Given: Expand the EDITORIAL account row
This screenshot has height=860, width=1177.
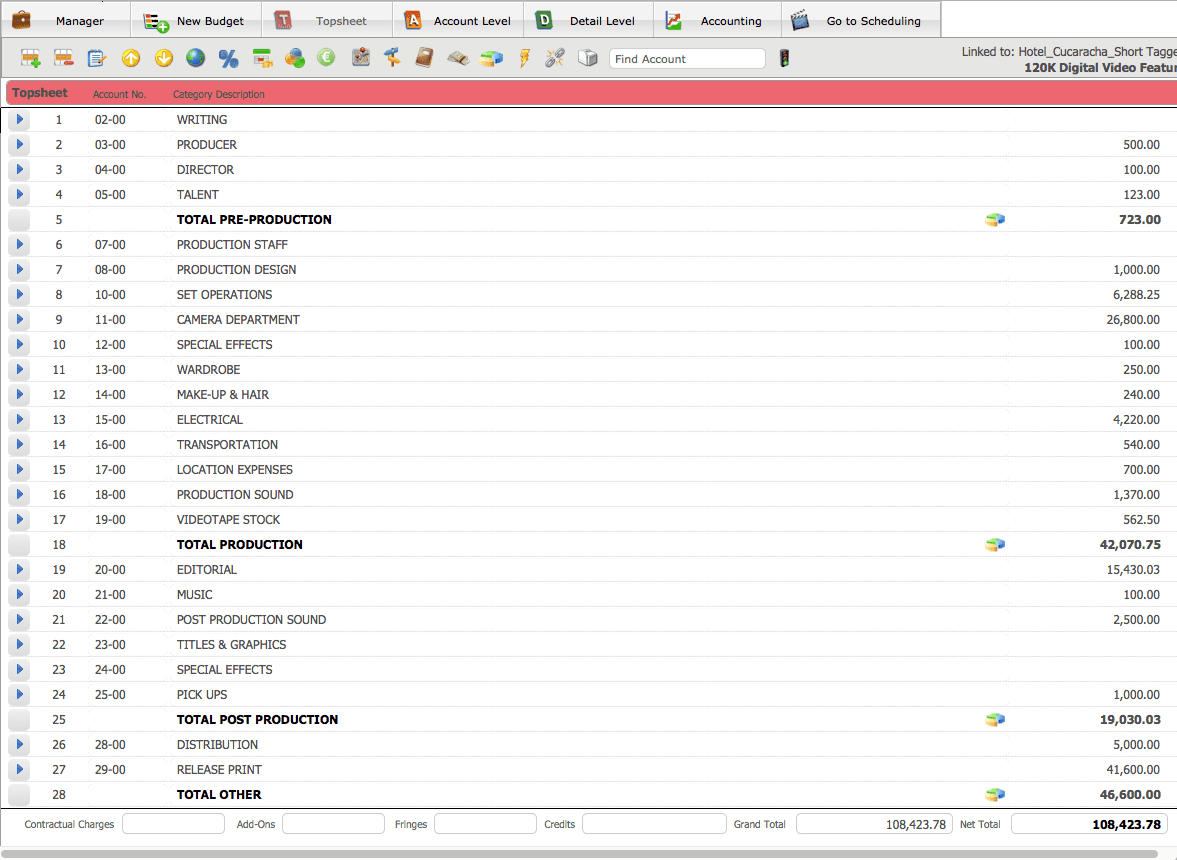Looking at the screenshot, I should tap(20, 570).
